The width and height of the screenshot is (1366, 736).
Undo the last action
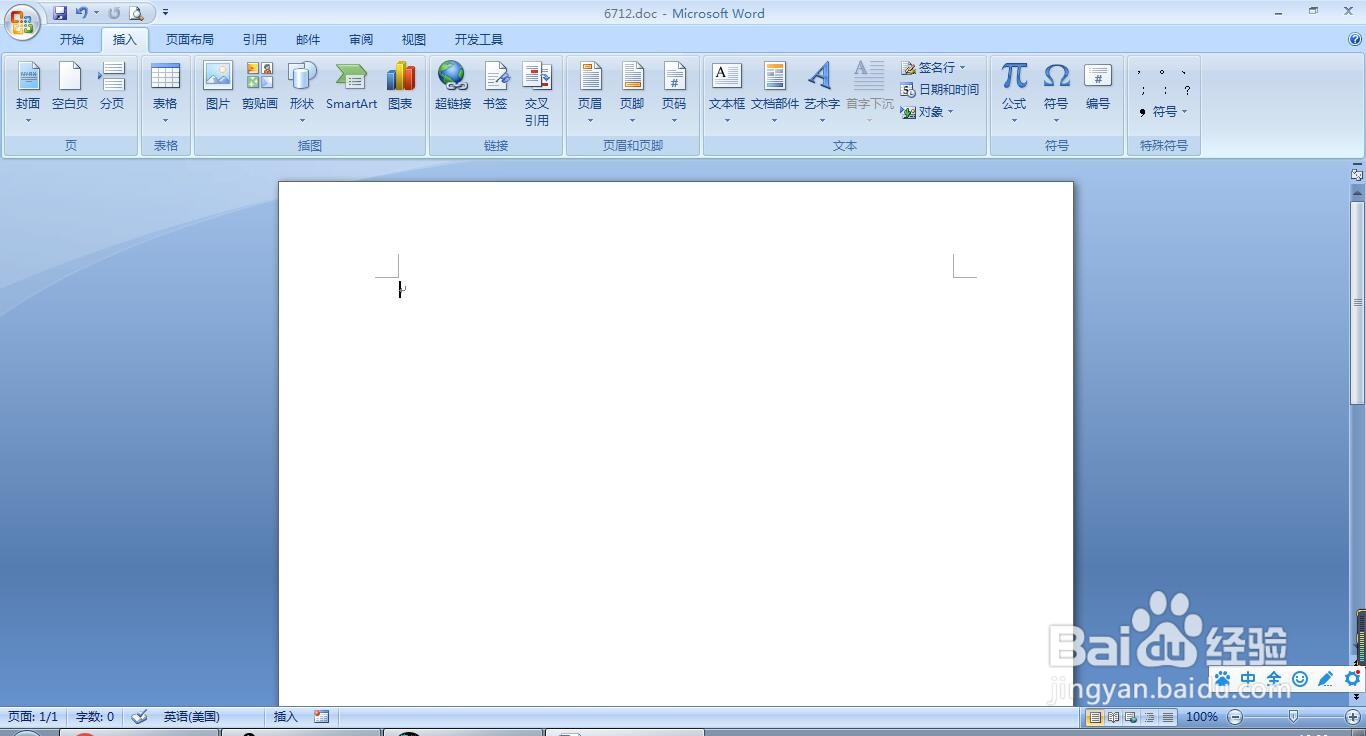tap(81, 13)
